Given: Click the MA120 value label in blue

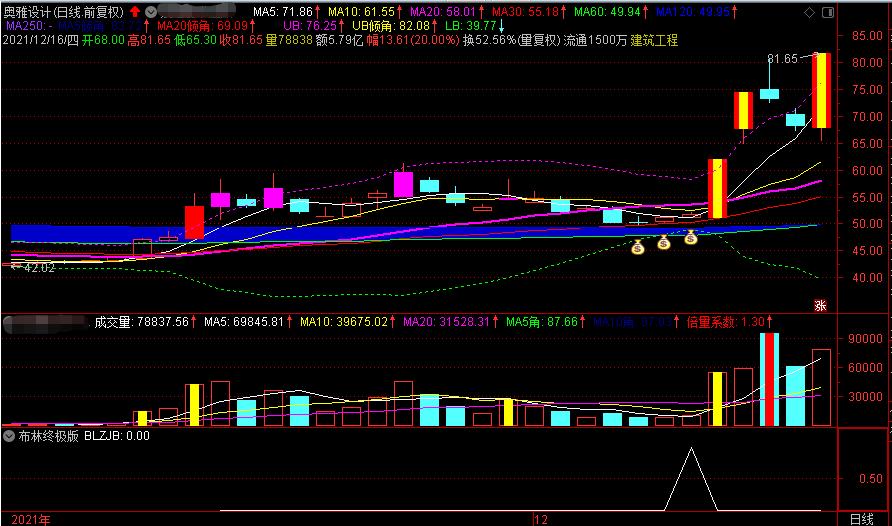Looking at the screenshot, I should click(692, 11).
